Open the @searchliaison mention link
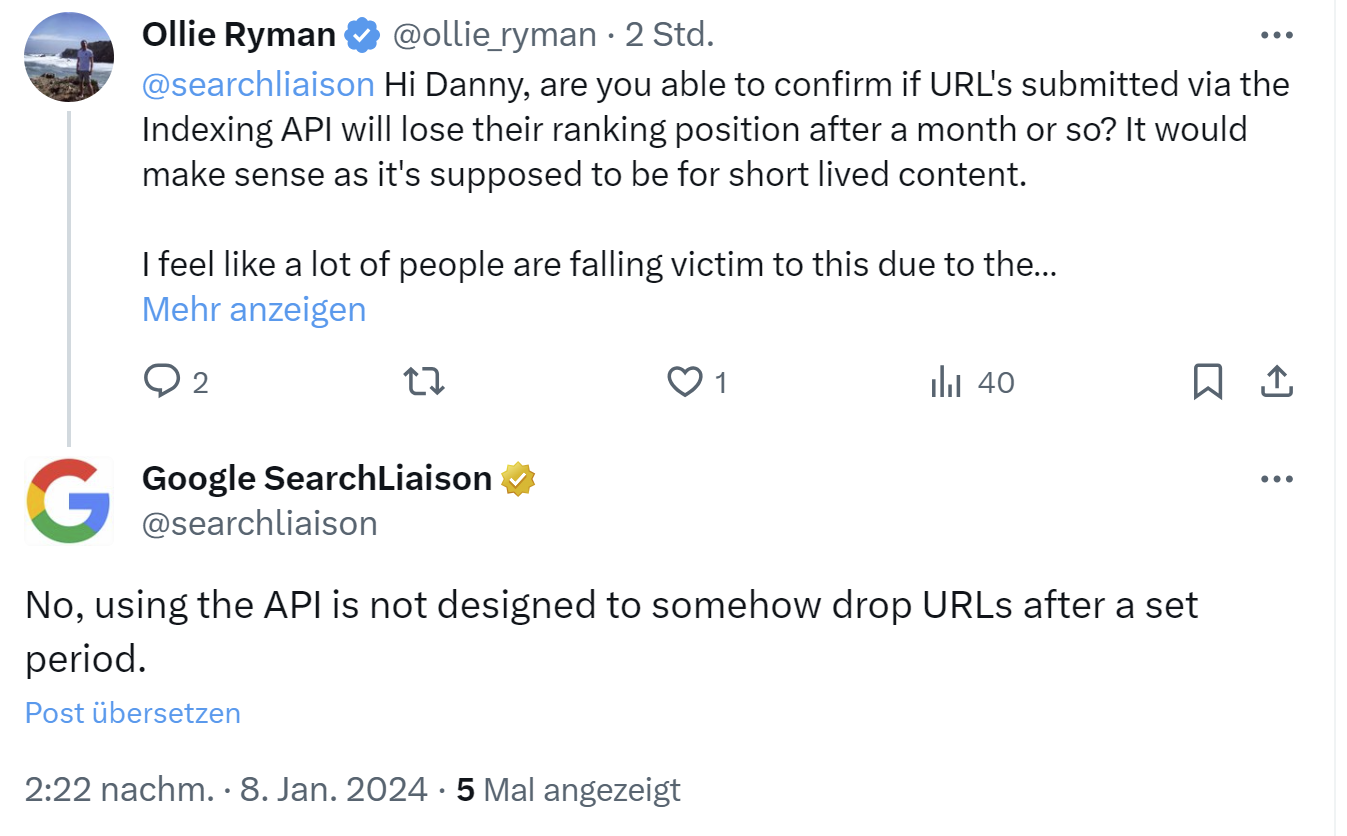The width and height of the screenshot is (1347, 836). pos(258,84)
